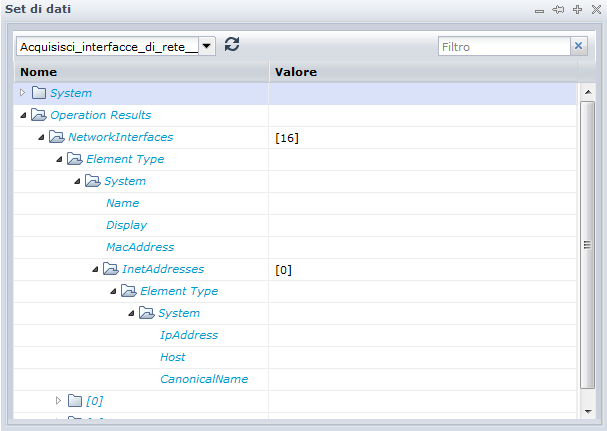607x431 pixels.
Task: Click the vertical scrollbar down arrow
Action: [588, 411]
